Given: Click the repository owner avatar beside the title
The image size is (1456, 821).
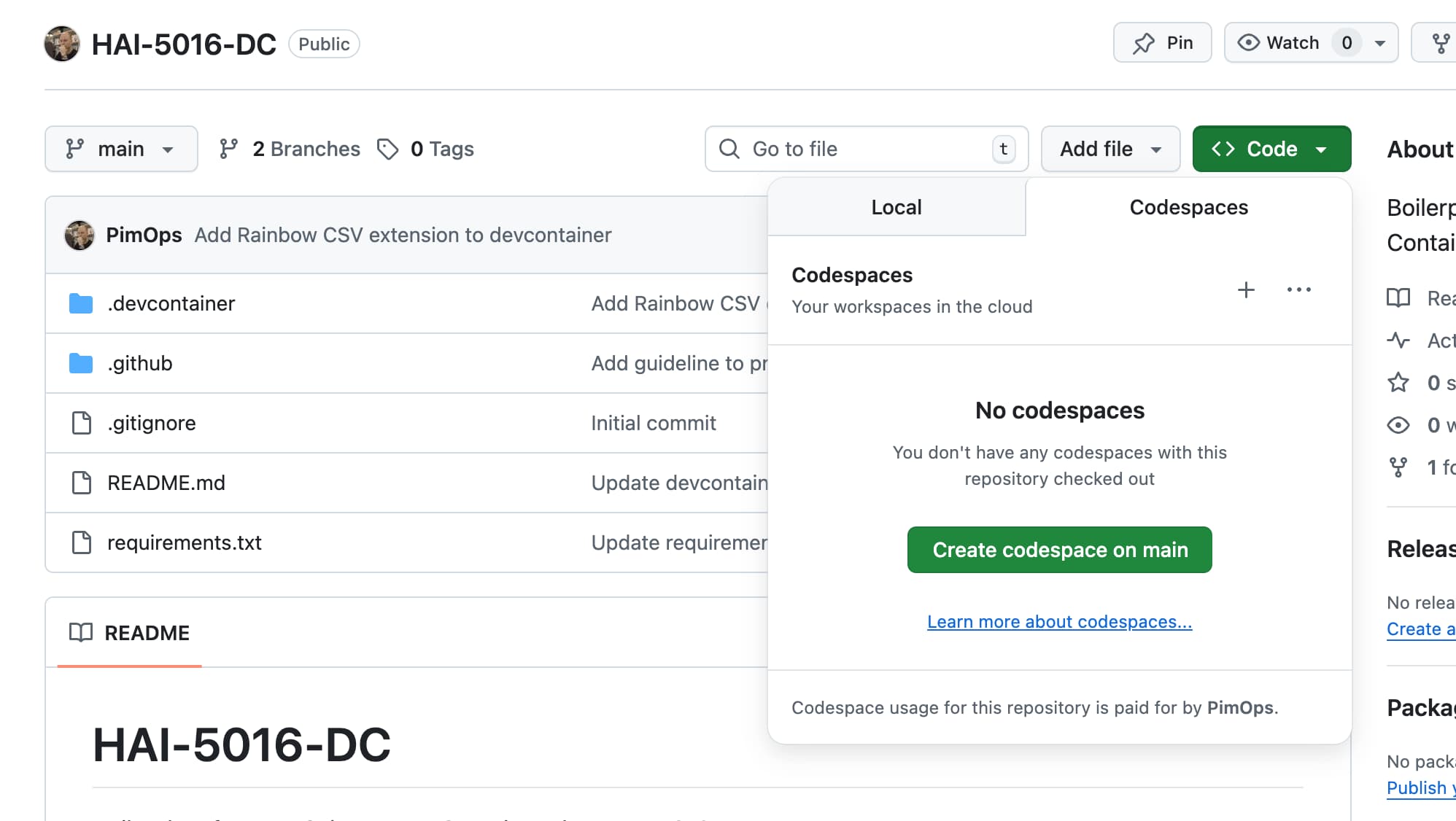Looking at the screenshot, I should click(x=62, y=44).
